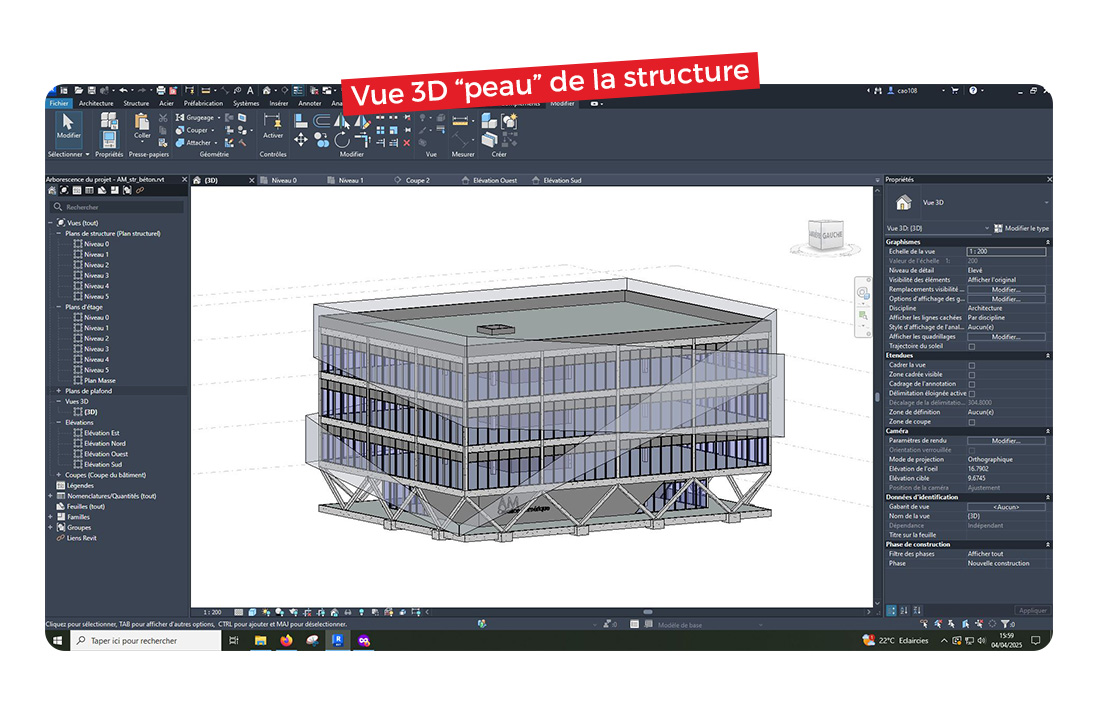This screenshot has height=720, width=1097.
Task: Switch to the Niveau 1 view tab
Action: (x=351, y=180)
